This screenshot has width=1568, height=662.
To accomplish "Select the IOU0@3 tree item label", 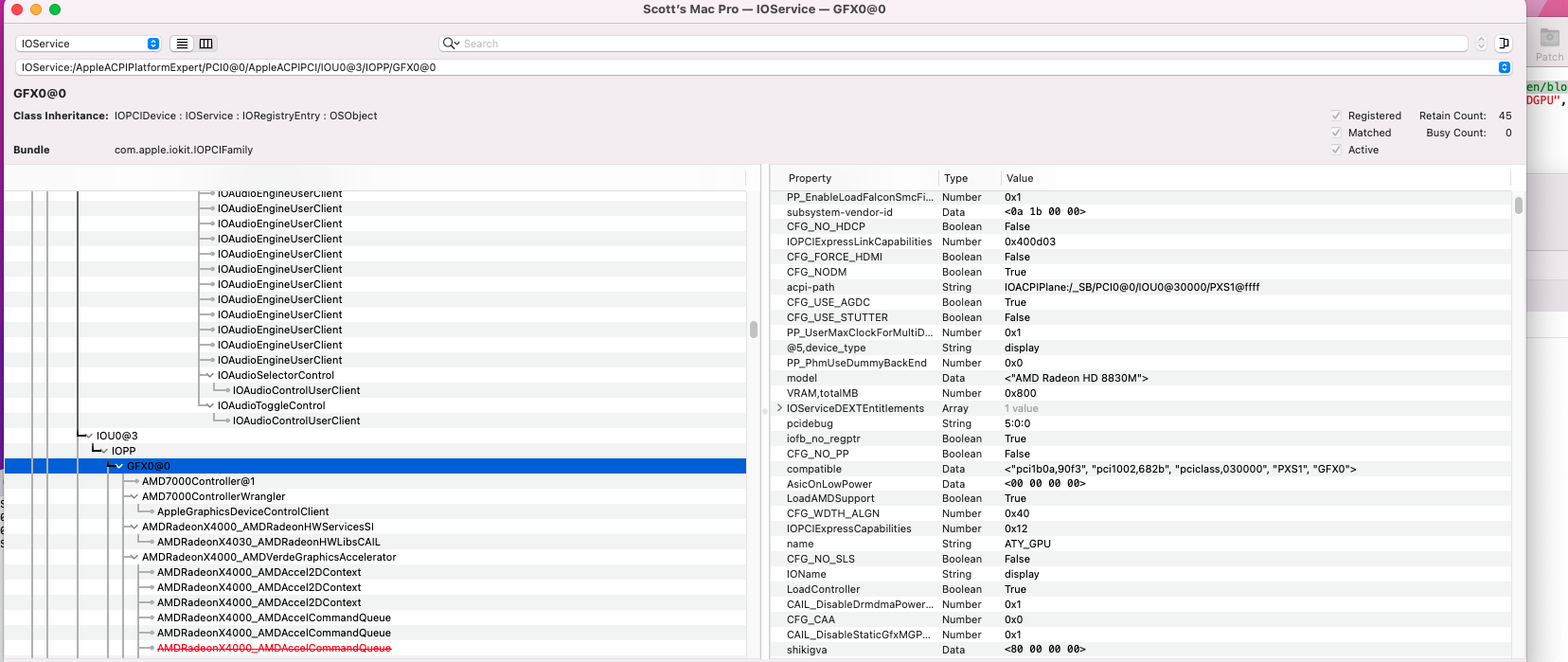I will point(117,436).
